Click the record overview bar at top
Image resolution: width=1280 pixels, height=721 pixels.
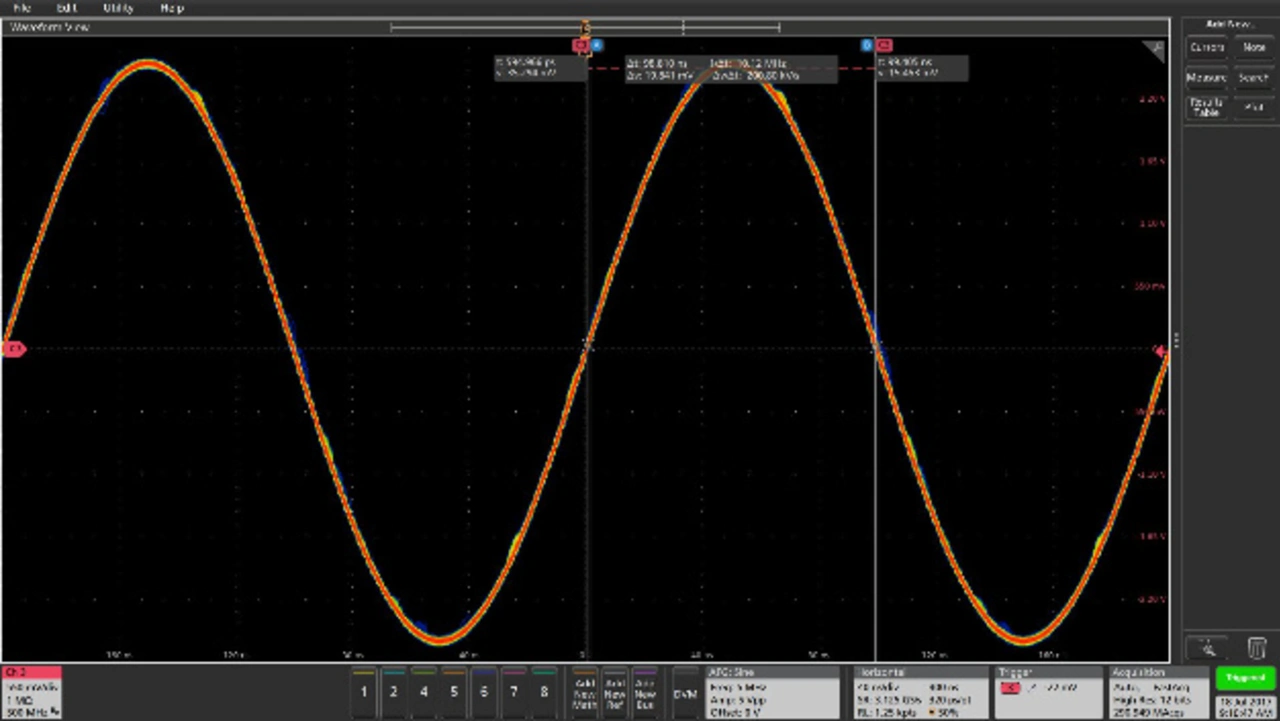tap(585, 27)
